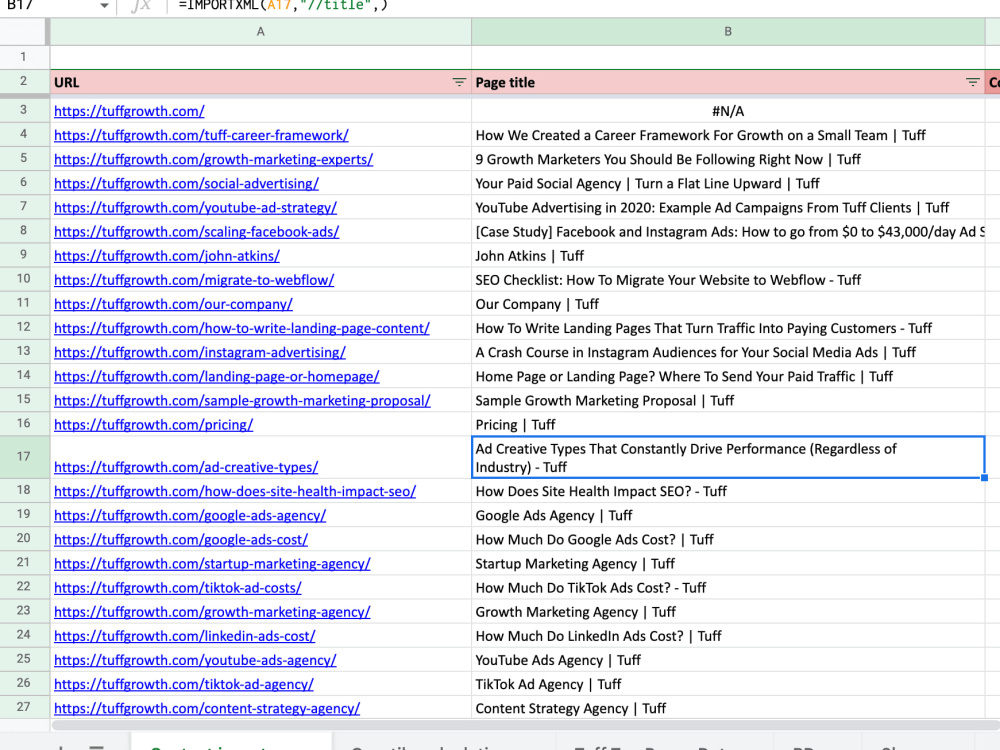Open the sample-growth-marketing-proposal link
The width and height of the screenshot is (1000, 750).
pos(242,401)
